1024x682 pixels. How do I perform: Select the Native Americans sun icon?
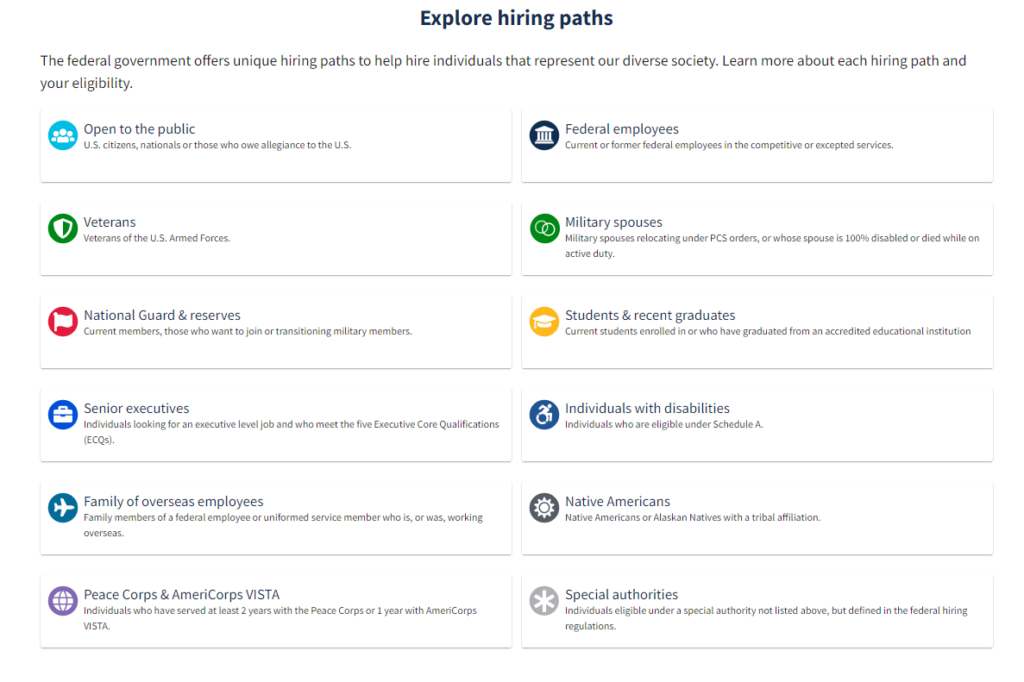point(543,507)
